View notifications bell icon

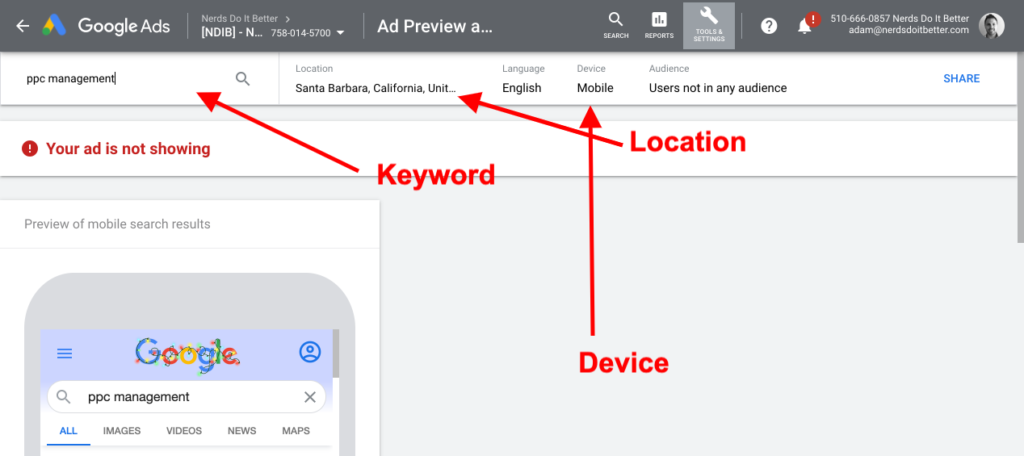coord(805,25)
